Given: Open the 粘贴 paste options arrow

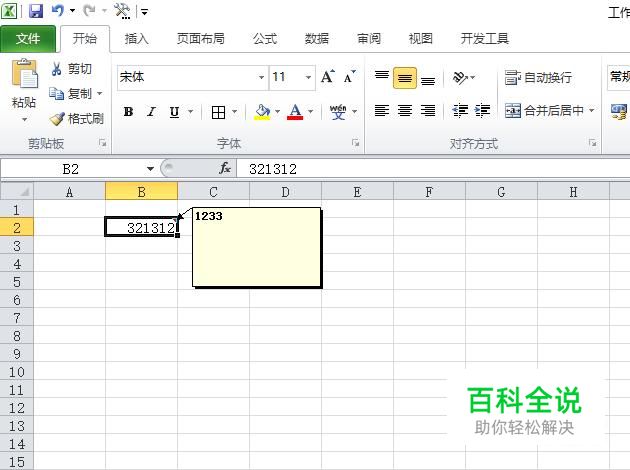Looking at the screenshot, I should (x=25, y=119).
